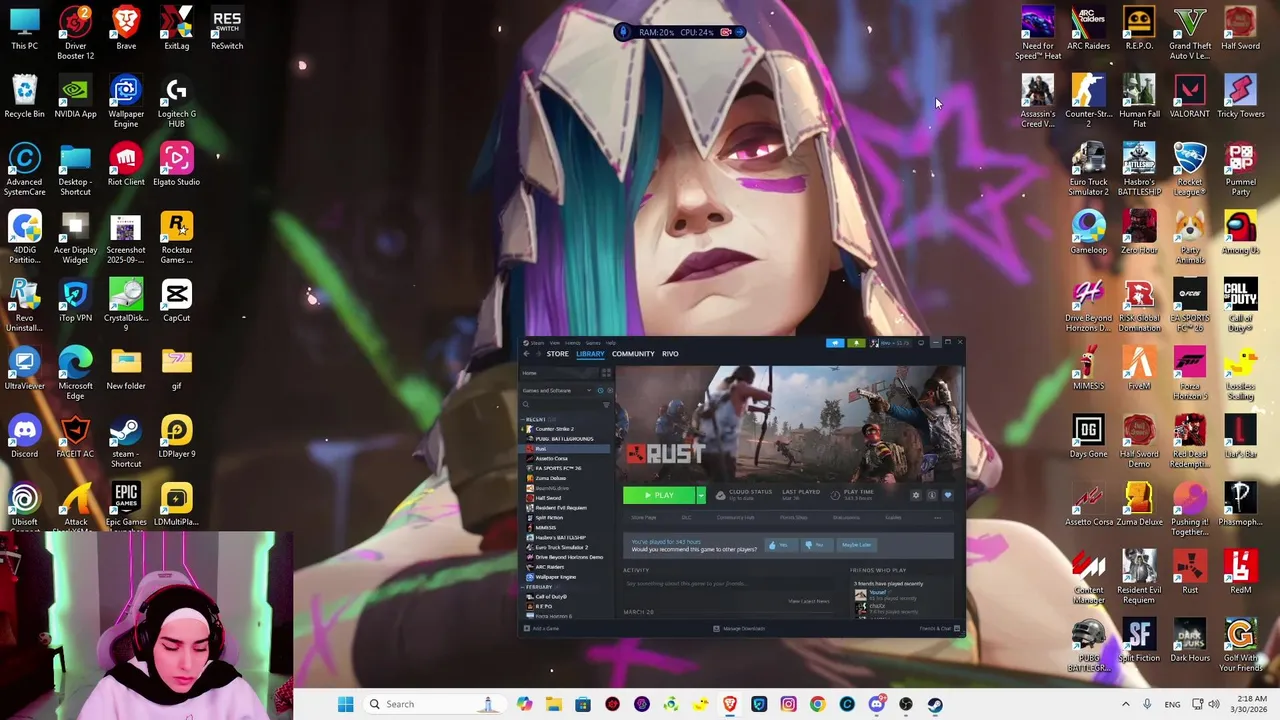Open Rust Store Page link
This screenshot has width=1280, height=720.
(644, 518)
